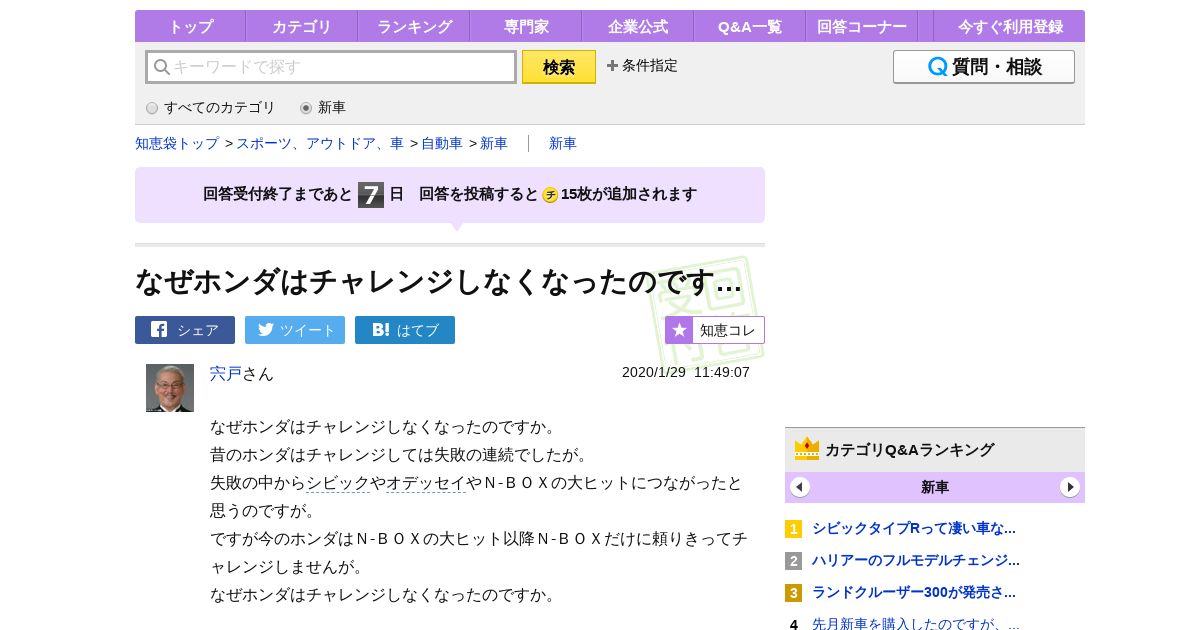Open the 企業公式 tab

tap(638, 26)
